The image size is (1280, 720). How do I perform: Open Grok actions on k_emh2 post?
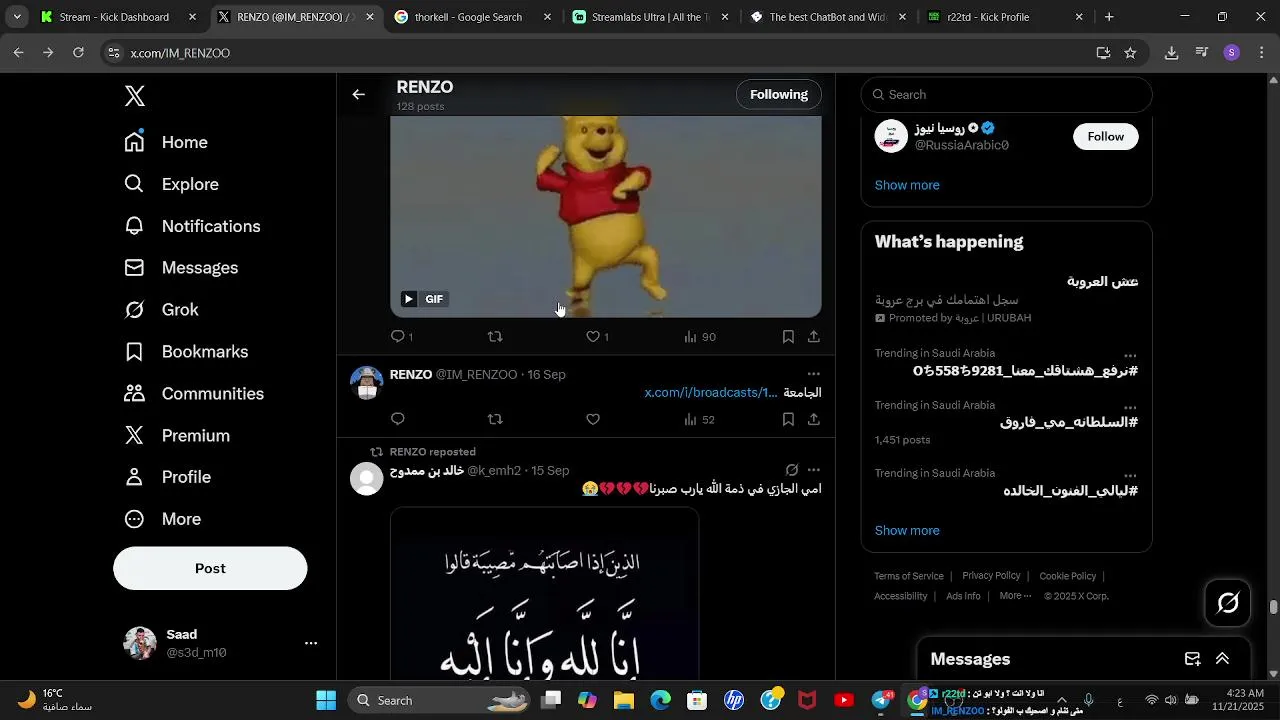tap(792, 470)
